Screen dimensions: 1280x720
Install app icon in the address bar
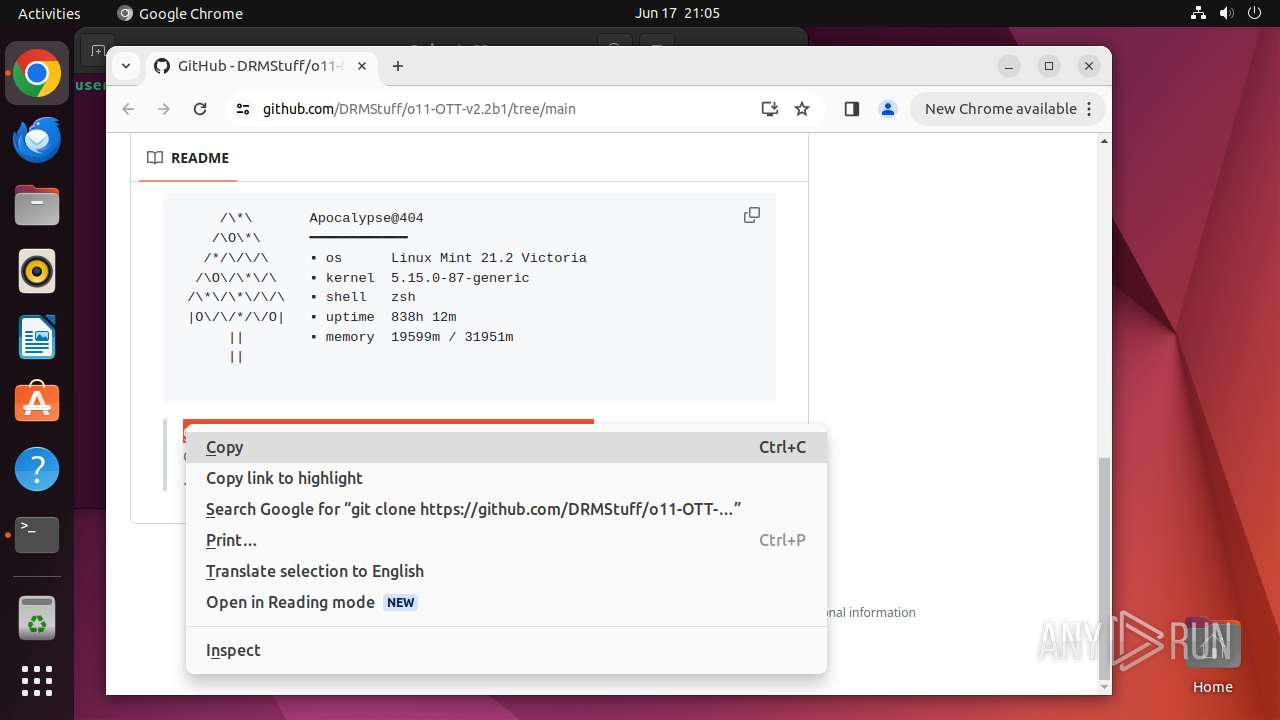point(769,109)
